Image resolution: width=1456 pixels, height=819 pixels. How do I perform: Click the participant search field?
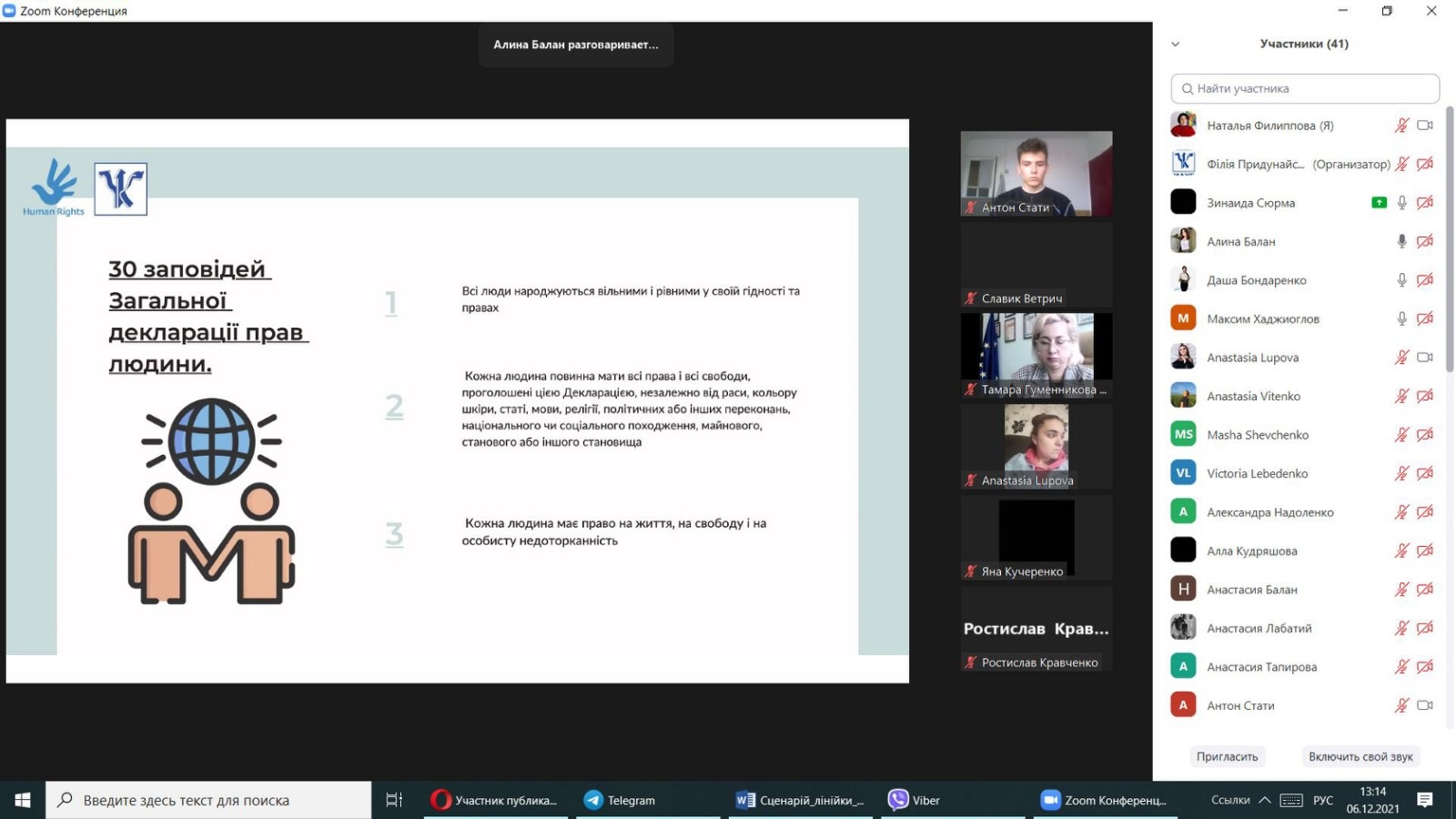coord(1305,88)
